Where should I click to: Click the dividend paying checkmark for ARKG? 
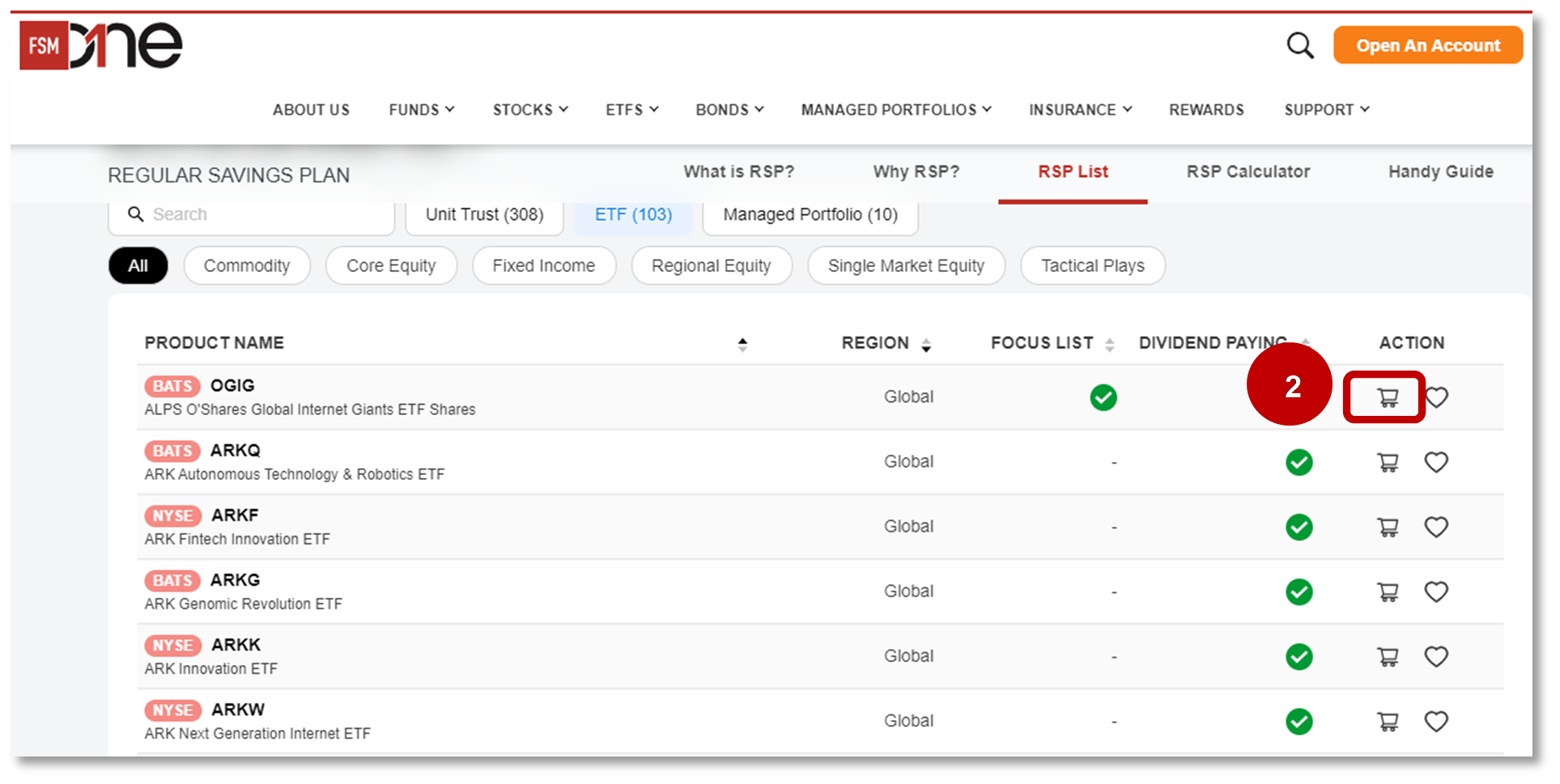[1299, 591]
